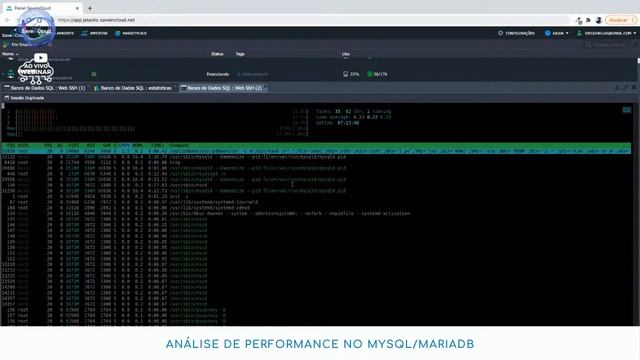Select the green htop column header bar
The image size is (640, 360).
click(316, 145)
